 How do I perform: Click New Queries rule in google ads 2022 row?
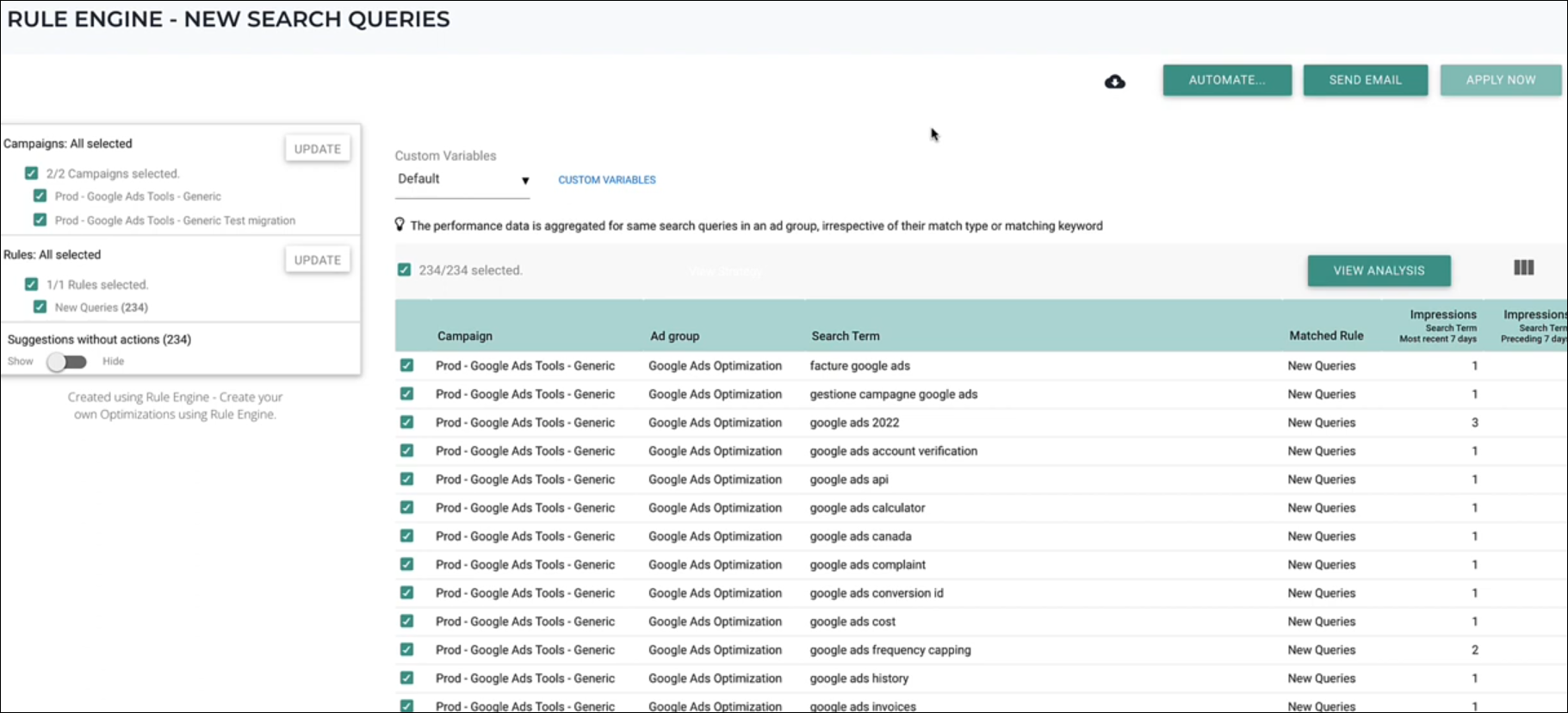pyautogui.click(x=1322, y=422)
